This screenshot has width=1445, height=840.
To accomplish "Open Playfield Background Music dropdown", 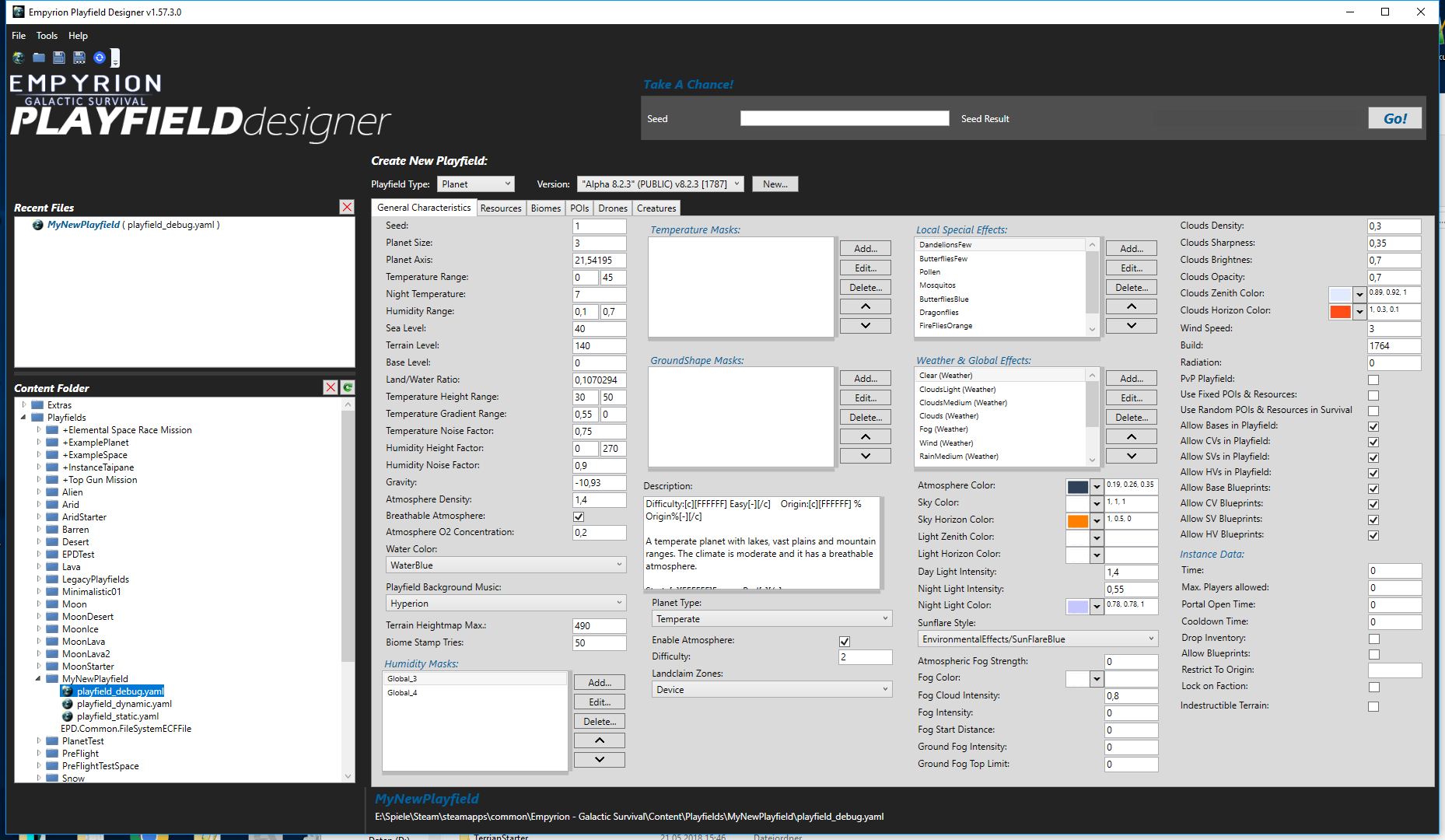I will (506, 604).
